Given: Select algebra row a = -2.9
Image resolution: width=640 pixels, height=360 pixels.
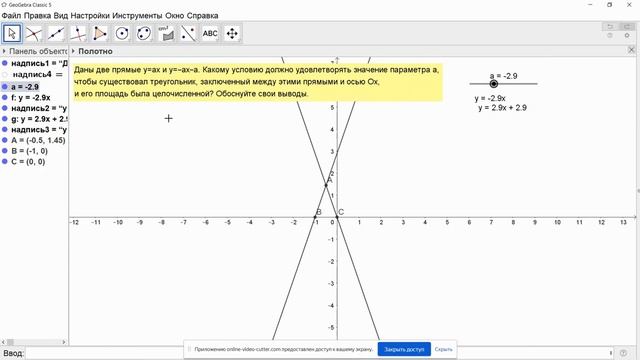Looking at the screenshot, I should (x=25, y=87).
